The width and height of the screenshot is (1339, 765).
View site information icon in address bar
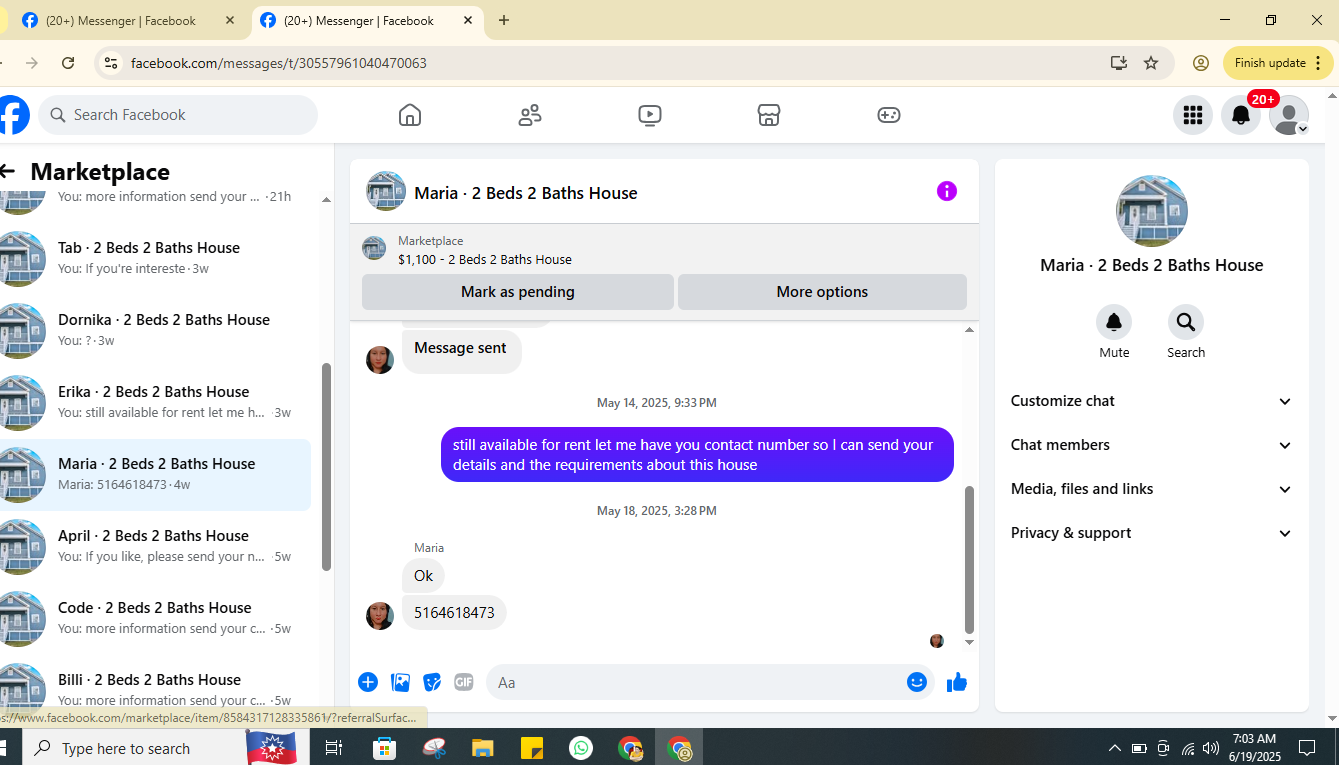(111, 63)
